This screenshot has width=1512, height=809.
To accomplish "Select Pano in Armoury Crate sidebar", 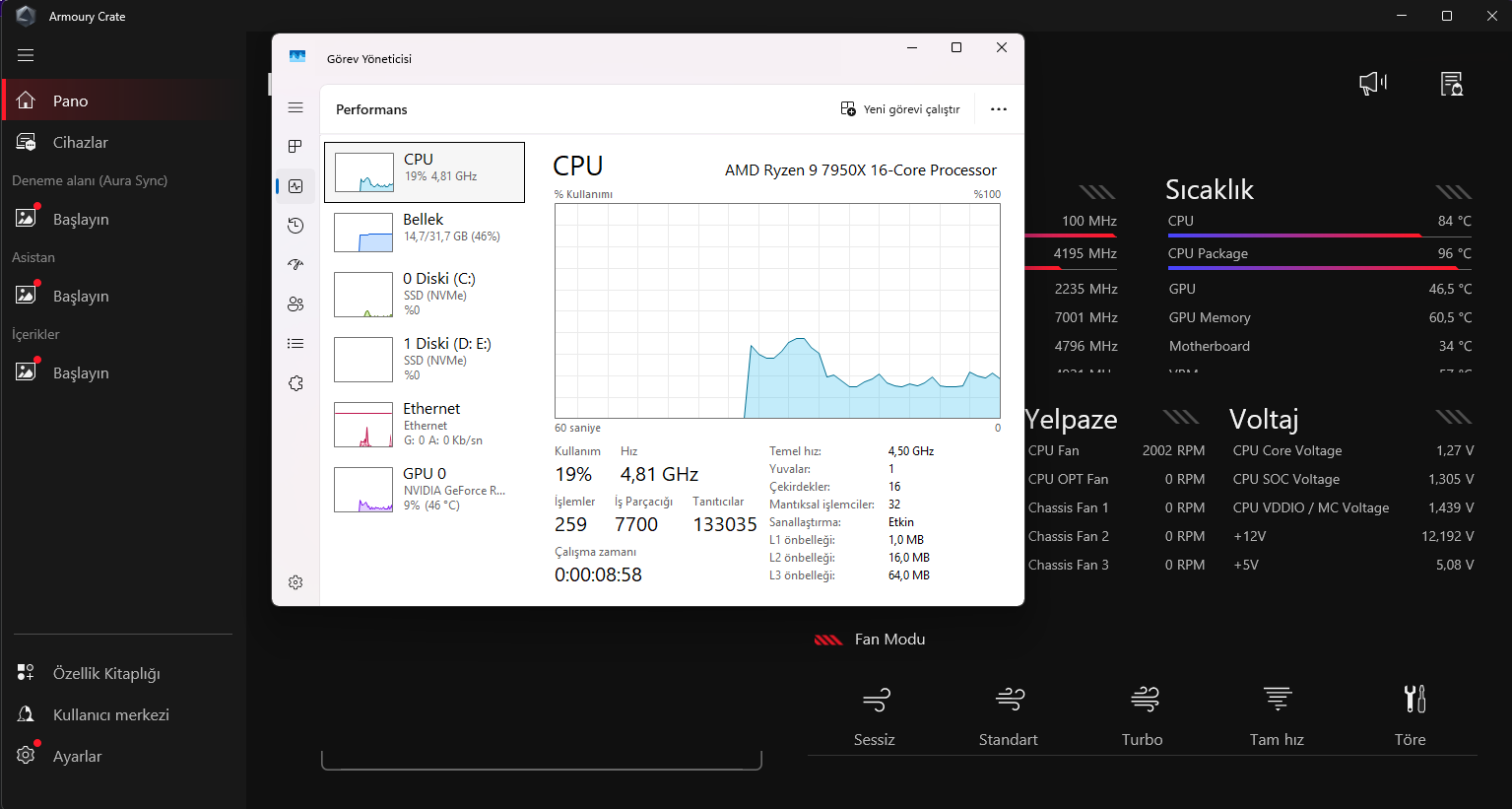I will [x=123, y=101].
